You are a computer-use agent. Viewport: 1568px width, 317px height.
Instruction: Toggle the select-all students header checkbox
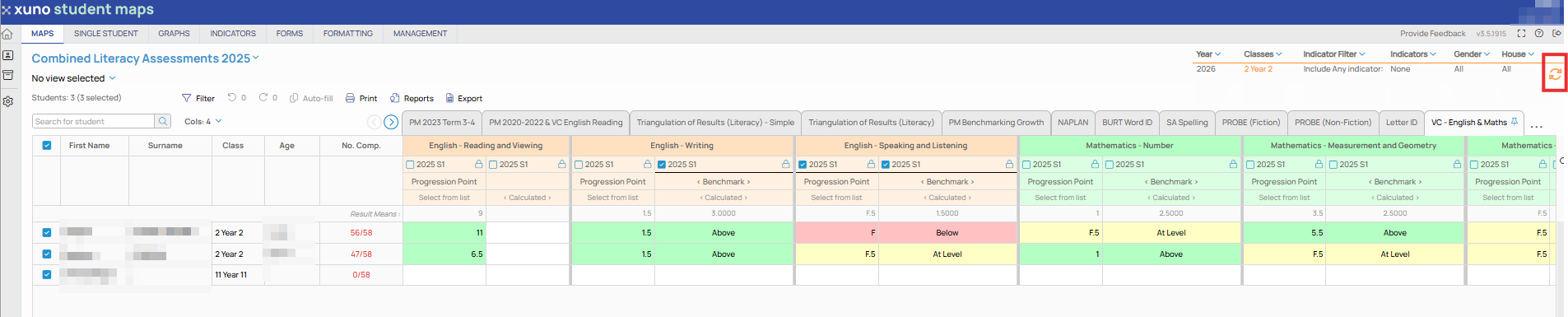tap(47, 146)
